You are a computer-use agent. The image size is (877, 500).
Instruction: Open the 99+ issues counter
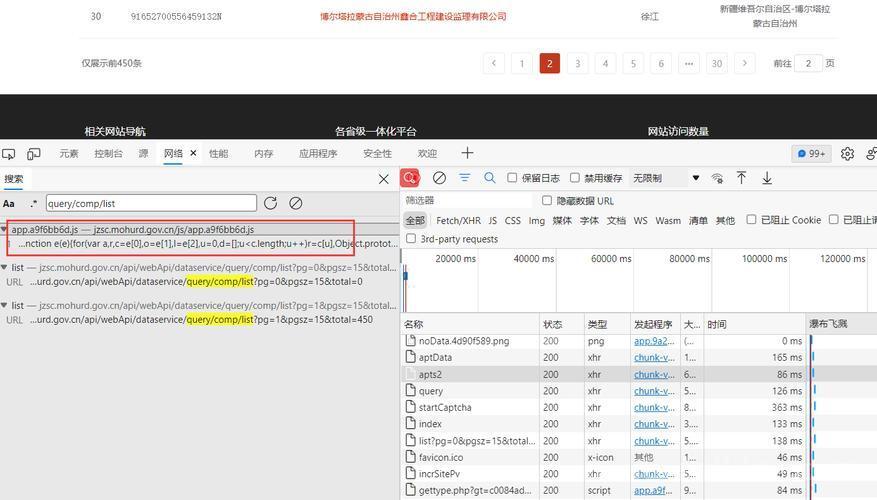click(x=812, y=153)
